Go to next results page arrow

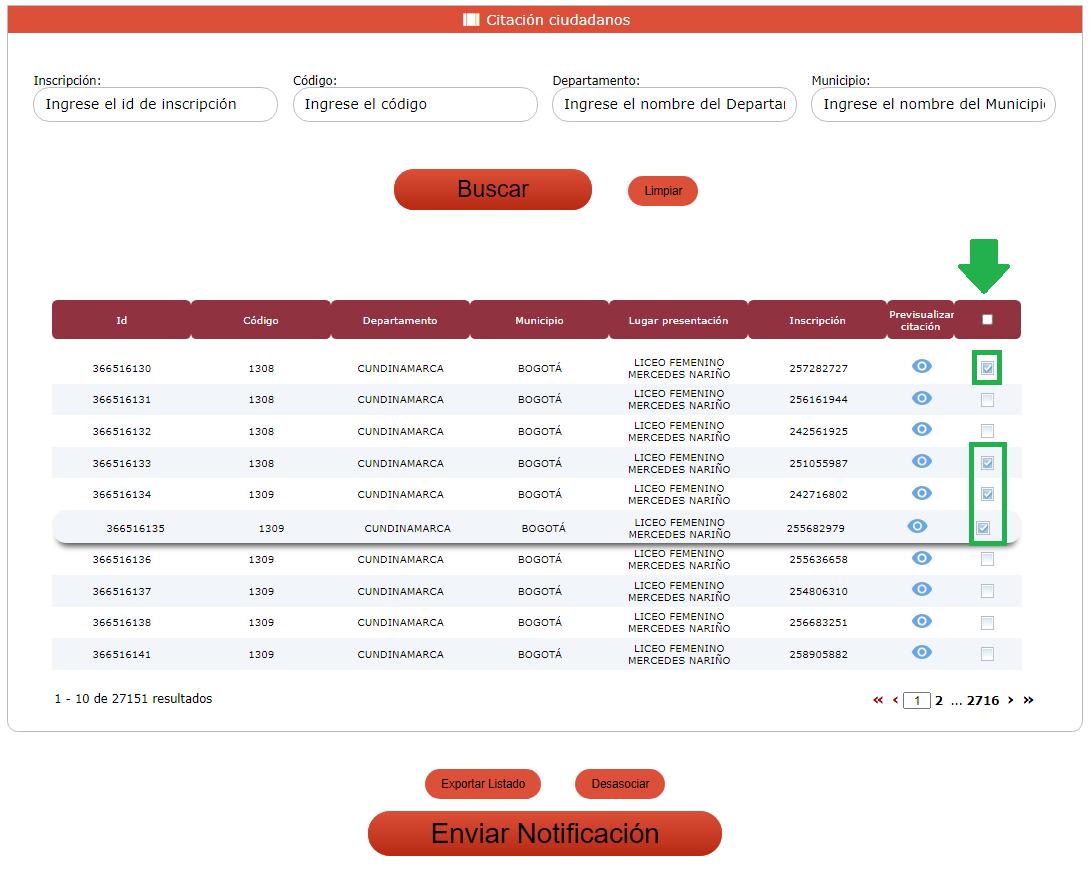click(x=1011, y=700)
